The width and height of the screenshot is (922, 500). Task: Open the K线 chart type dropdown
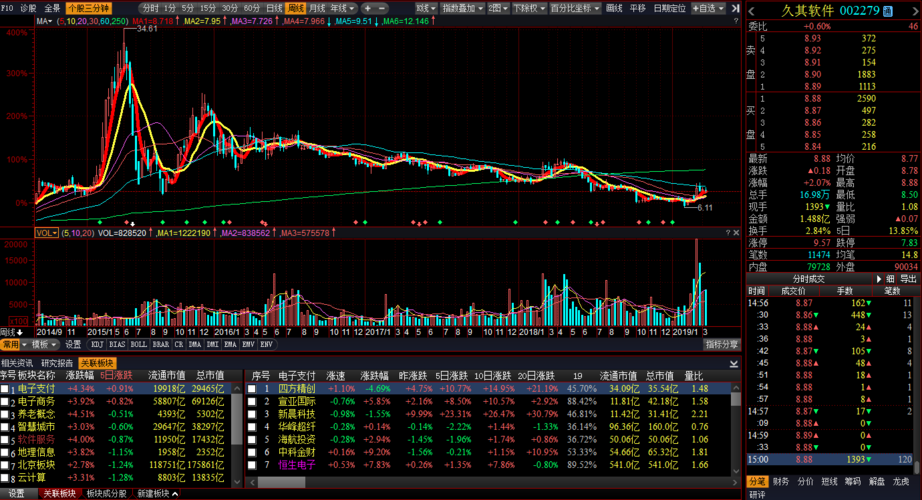(426, 8)
